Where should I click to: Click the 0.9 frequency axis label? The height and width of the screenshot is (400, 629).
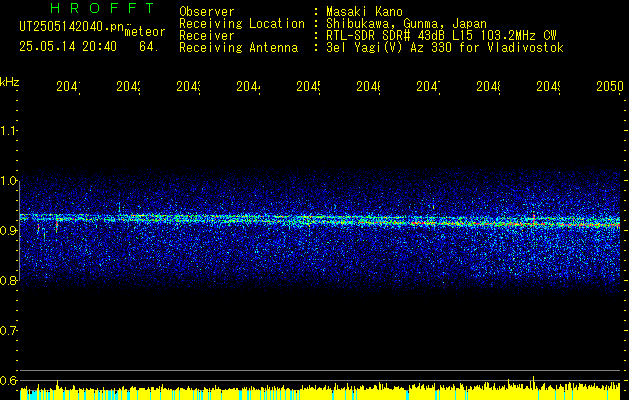pos(8,230)
